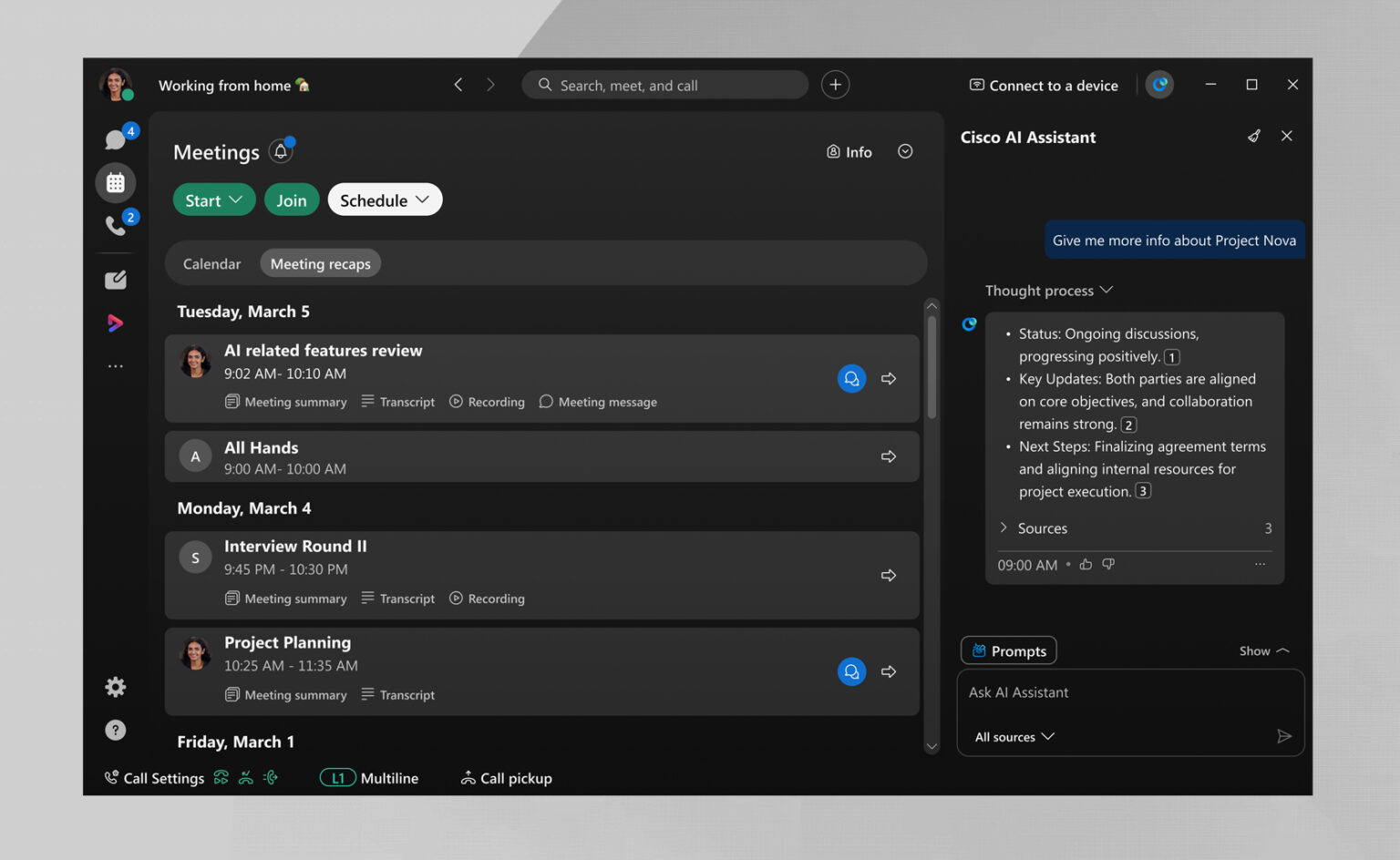Give thumbs up to the AI response
1400x860 pixels.
1086,565
